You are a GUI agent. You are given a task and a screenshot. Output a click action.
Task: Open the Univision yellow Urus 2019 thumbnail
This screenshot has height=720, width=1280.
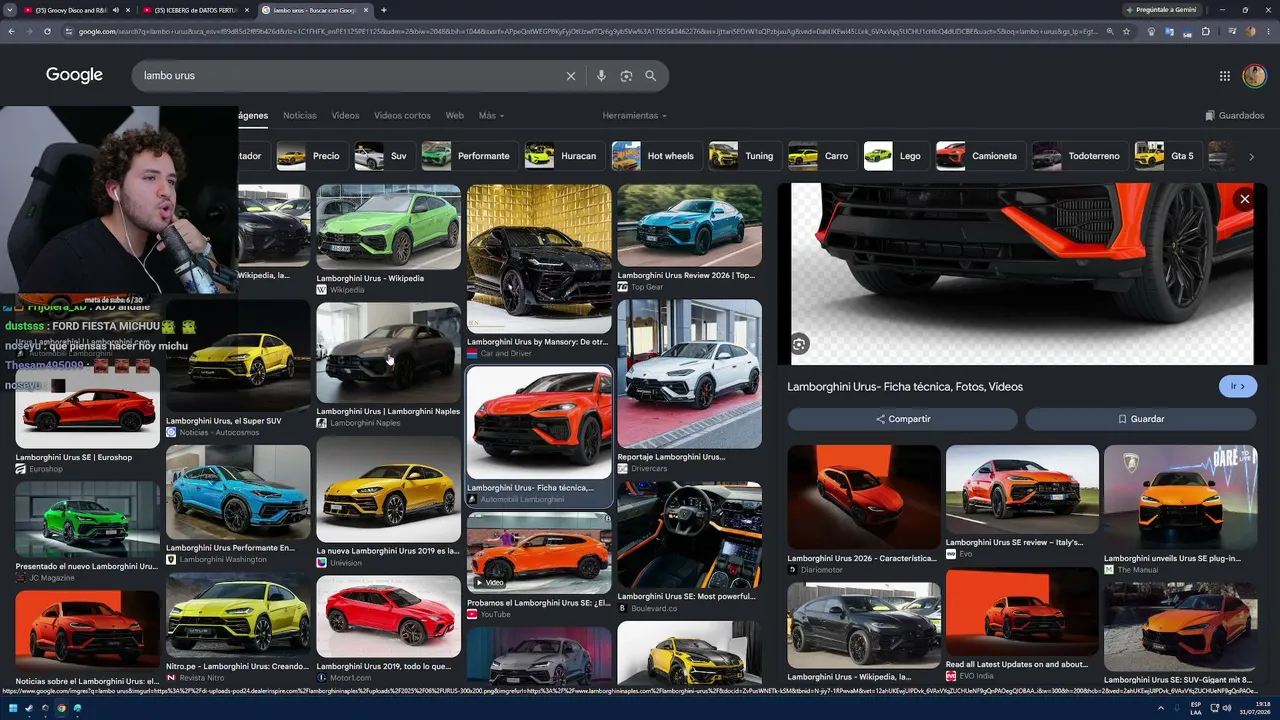[389, 490]
